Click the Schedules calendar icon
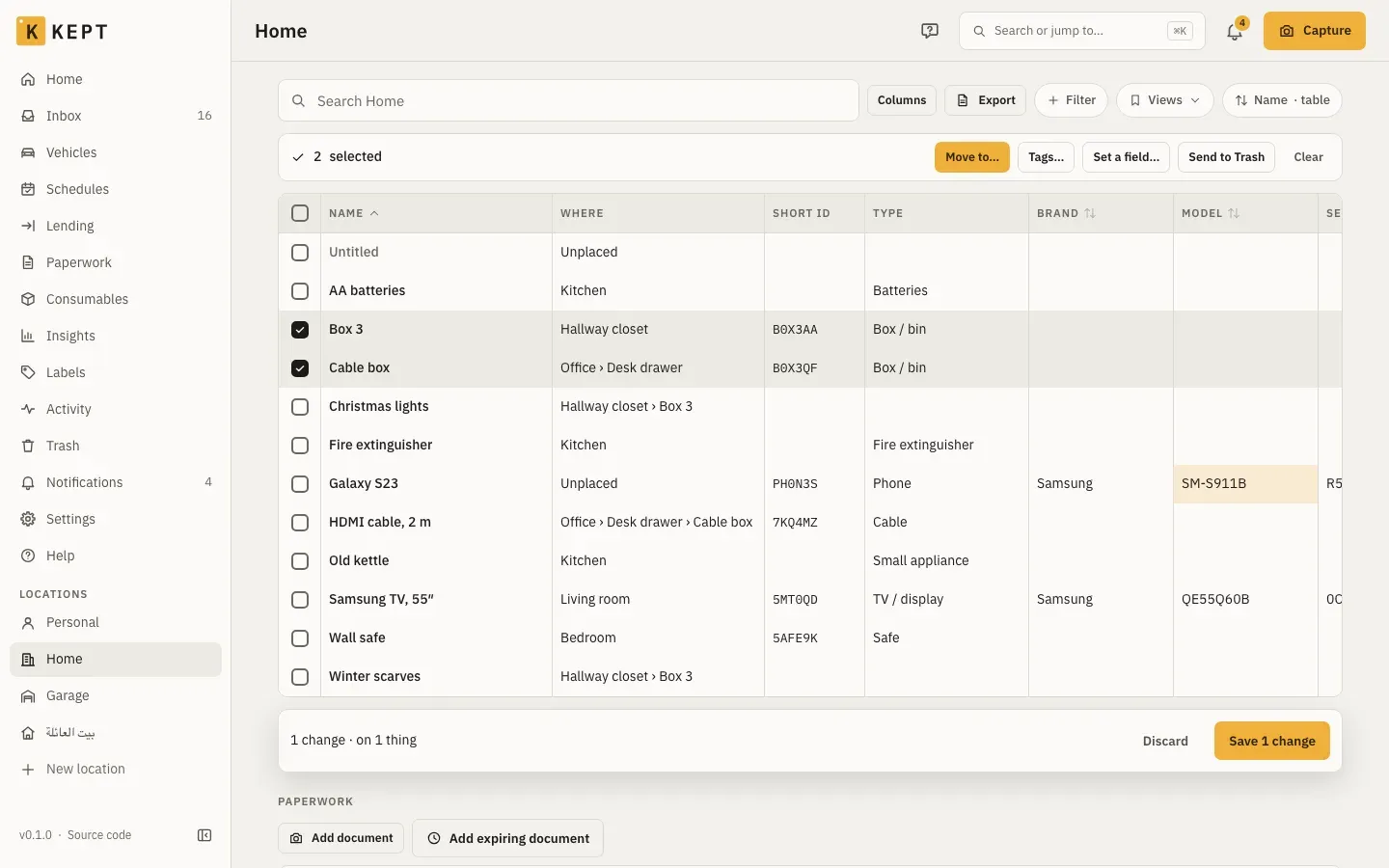Image resolution: width=1389 pixels, height=868 pixels. (28, 189)
